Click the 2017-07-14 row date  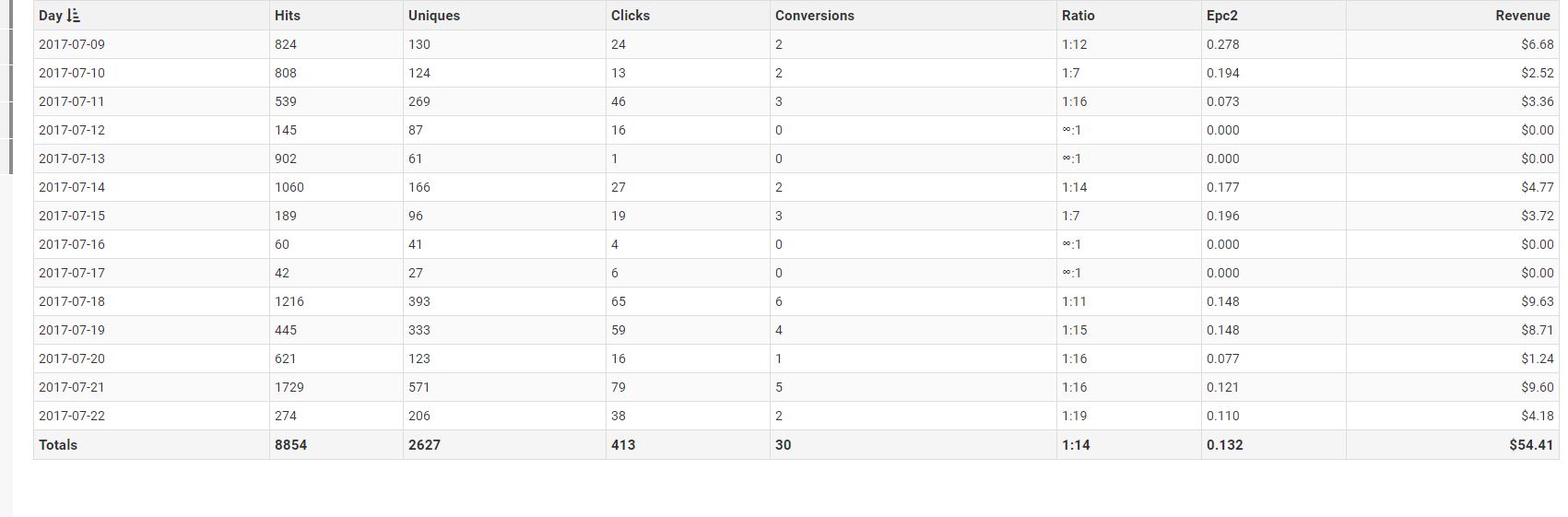[x=72, y=187]
